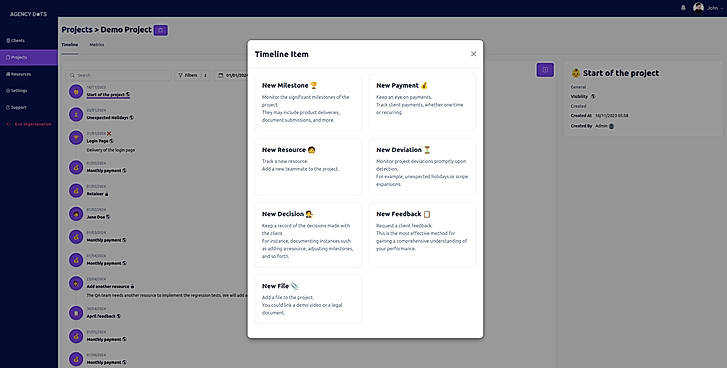Select Login Page timeline entry
The width and height of the screenshot is (727, 368).
click(97, 141)
